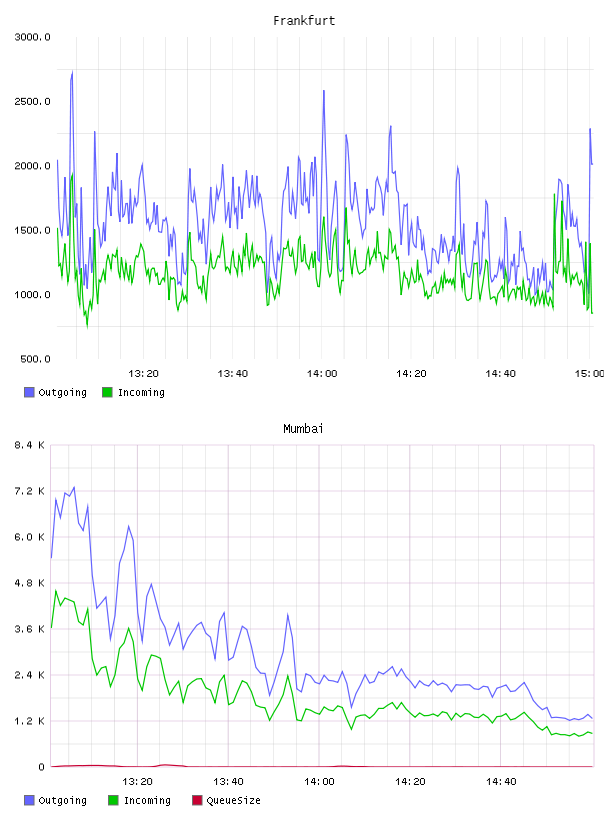Viewport: 608px width, 816px height.
Task: Click the 1.2 K y-axis label in Mumbai
Action: coord(29,721)
